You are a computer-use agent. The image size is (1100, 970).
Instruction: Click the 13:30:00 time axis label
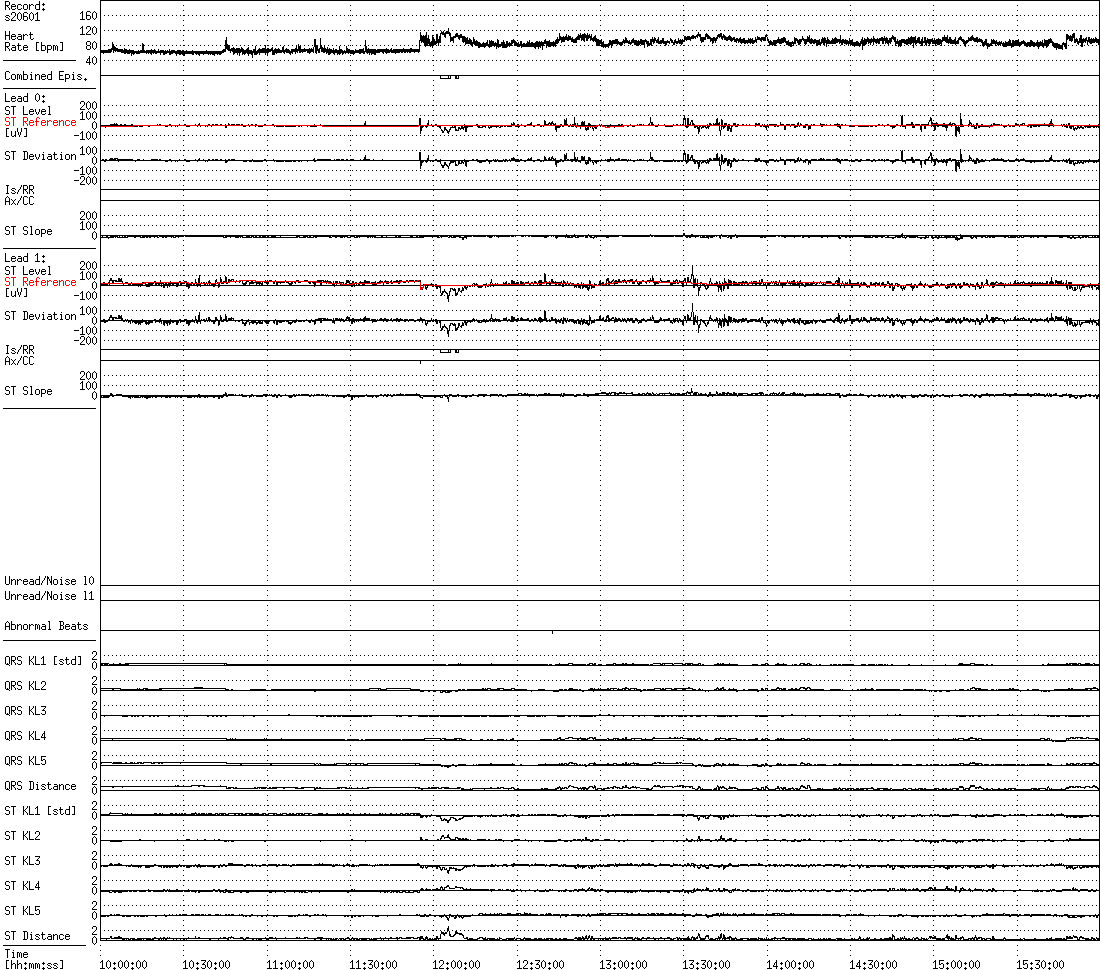pos(706,964)
